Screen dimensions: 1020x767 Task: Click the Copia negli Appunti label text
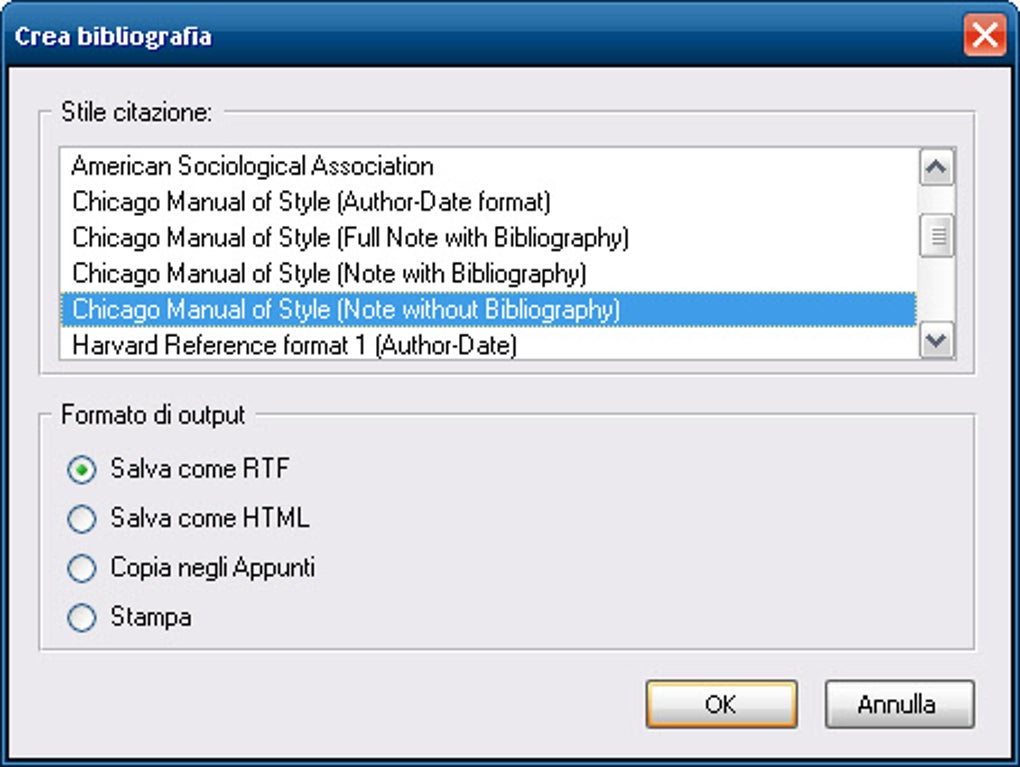point(213,568)
